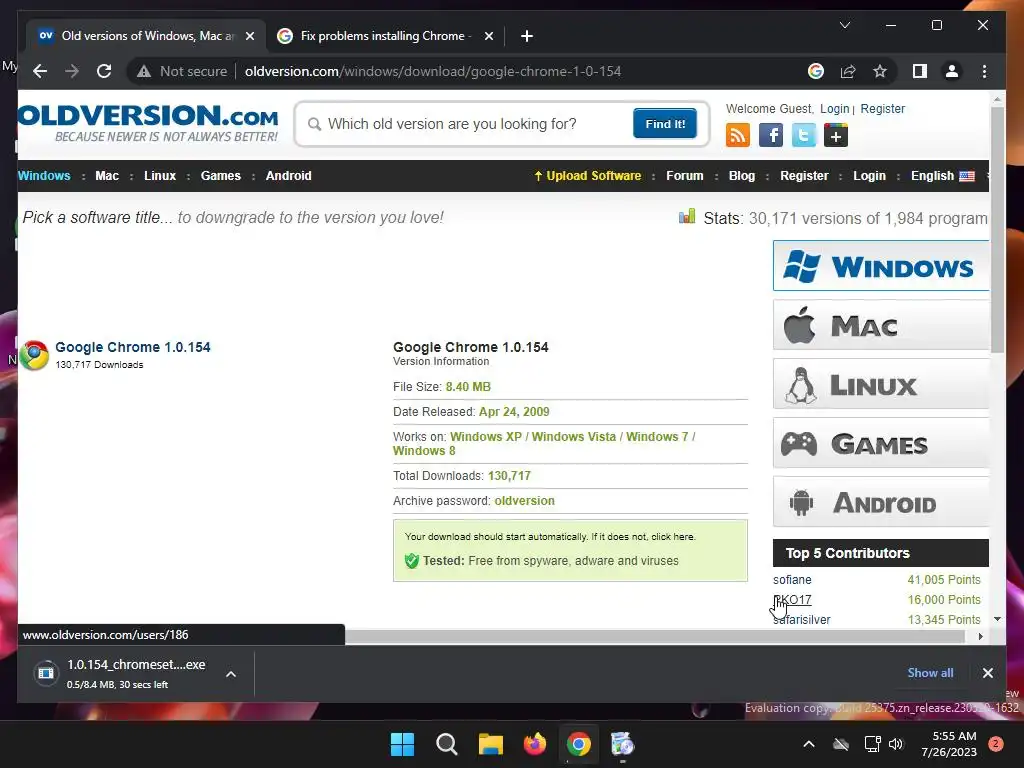Open contributor sofiane profile
This screenshot has width=1024, height=768.
tap(792, 580)
